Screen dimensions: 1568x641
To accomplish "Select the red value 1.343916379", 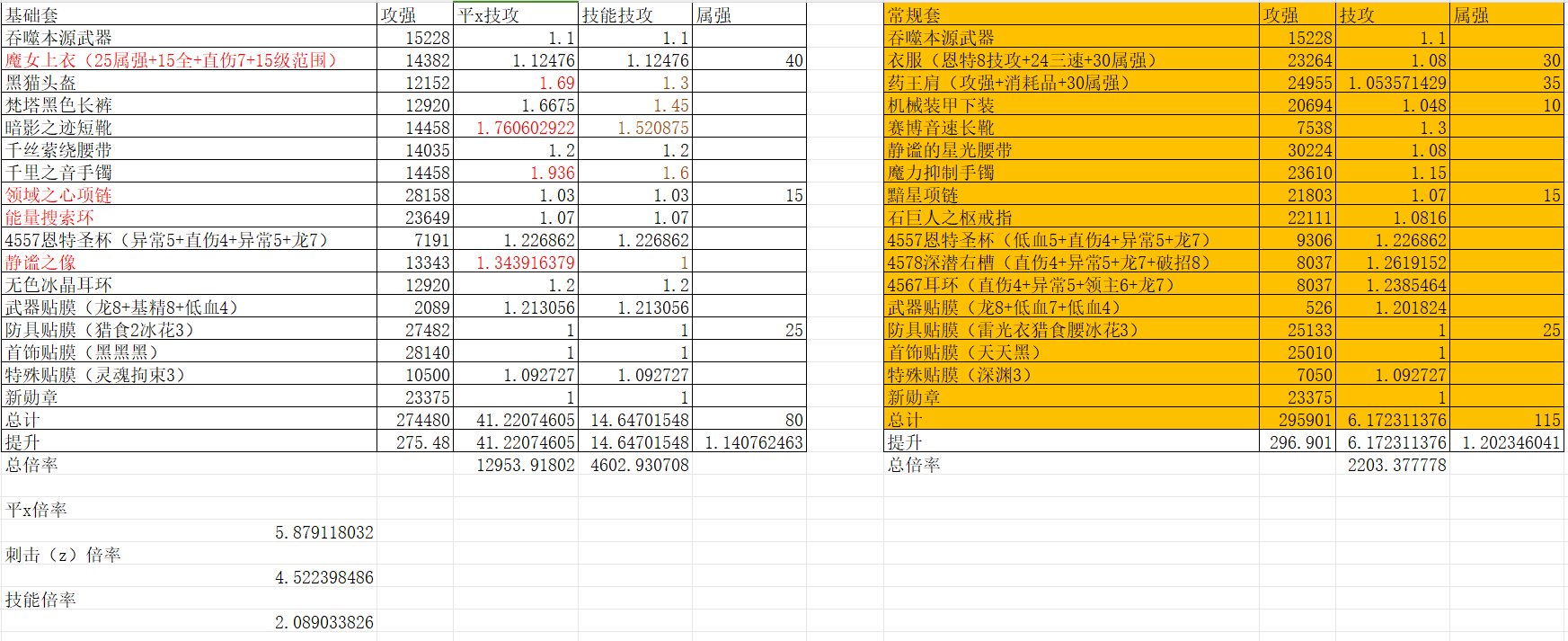I will [x=516, y=263].
